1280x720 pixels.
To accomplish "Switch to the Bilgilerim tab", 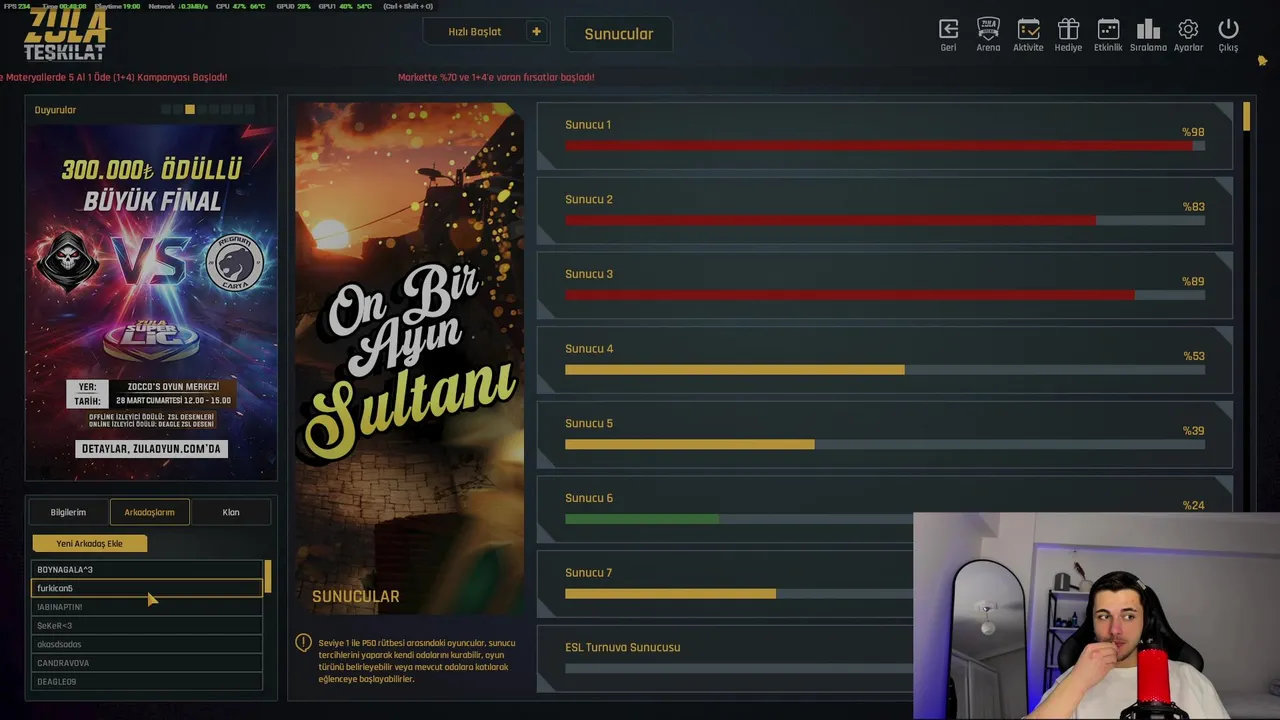I will [68, 512].
